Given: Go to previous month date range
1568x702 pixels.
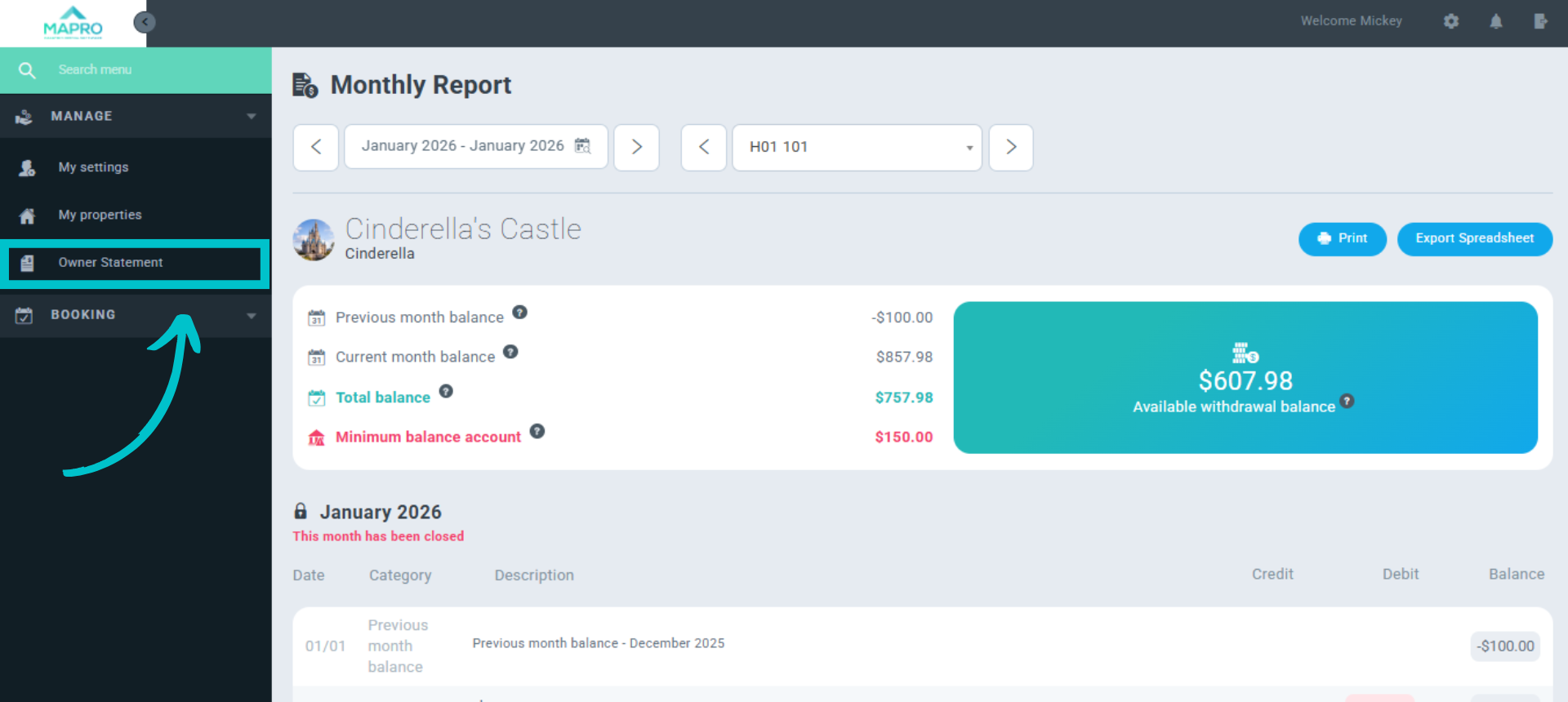Looking at the screenshot, I should tap(316, 147).
